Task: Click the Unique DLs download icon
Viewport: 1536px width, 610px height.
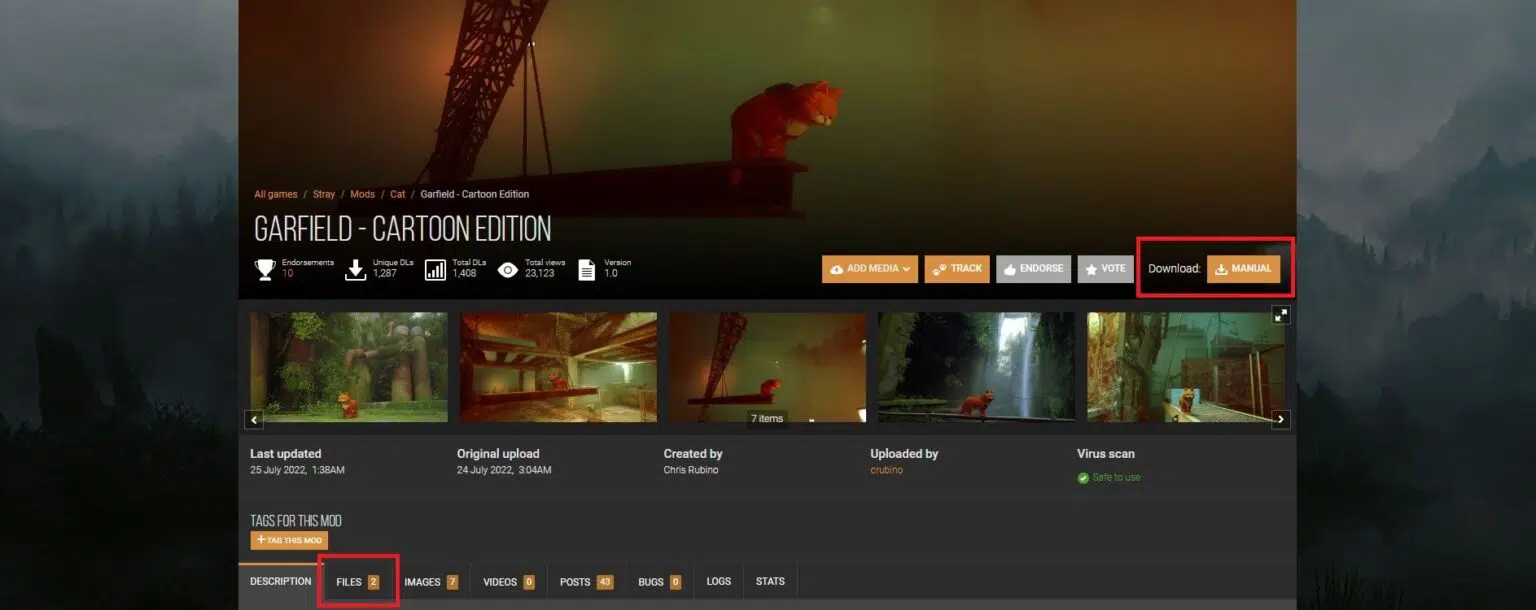Action: pos(356,269)
